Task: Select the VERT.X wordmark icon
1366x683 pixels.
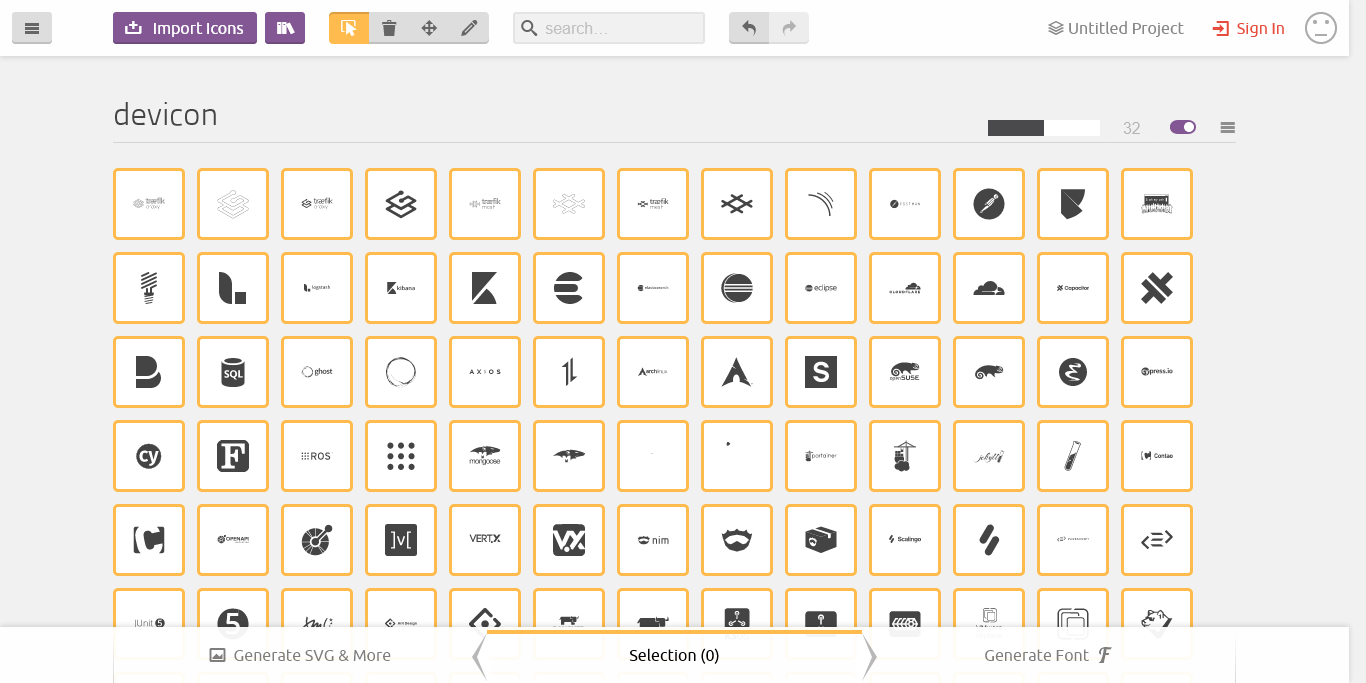Action: [485, 540]
